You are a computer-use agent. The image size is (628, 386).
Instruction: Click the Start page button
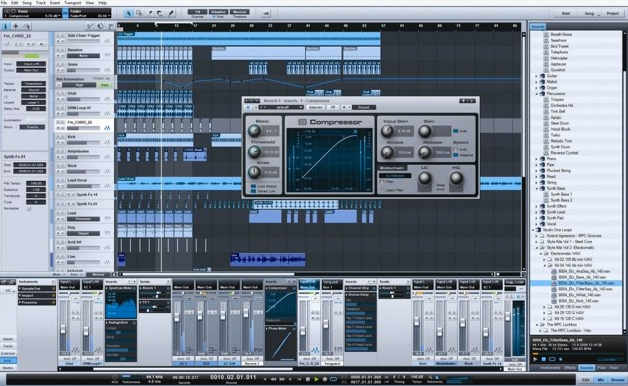click(x=566, y=13)
